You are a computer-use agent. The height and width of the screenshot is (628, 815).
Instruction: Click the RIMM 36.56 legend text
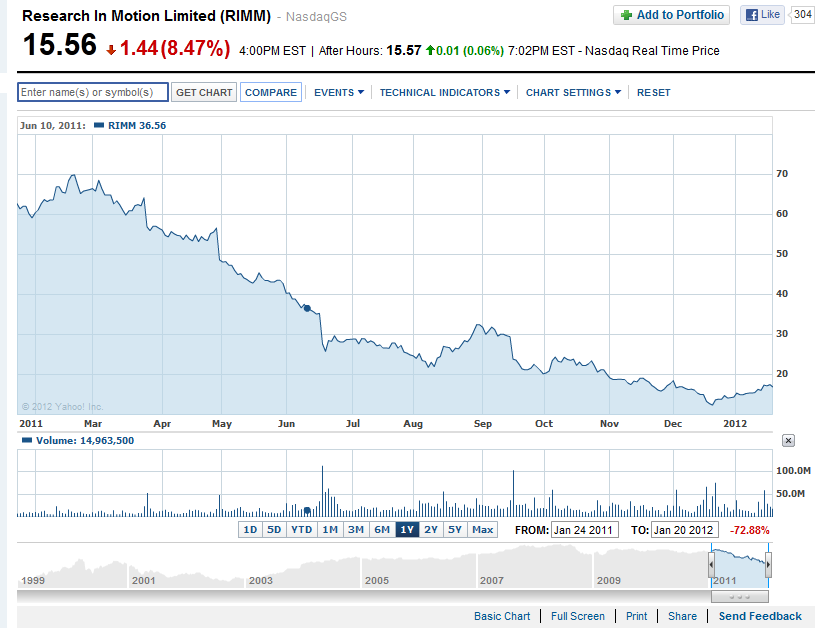tap(137, 125)
